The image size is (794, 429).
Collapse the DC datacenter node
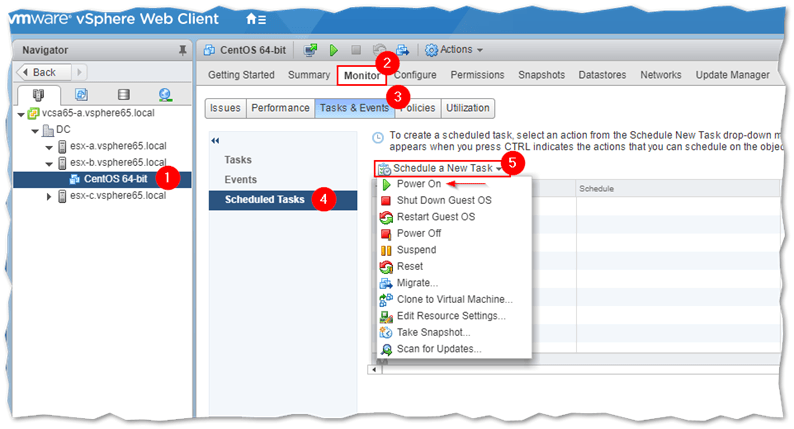pos(35,131)
